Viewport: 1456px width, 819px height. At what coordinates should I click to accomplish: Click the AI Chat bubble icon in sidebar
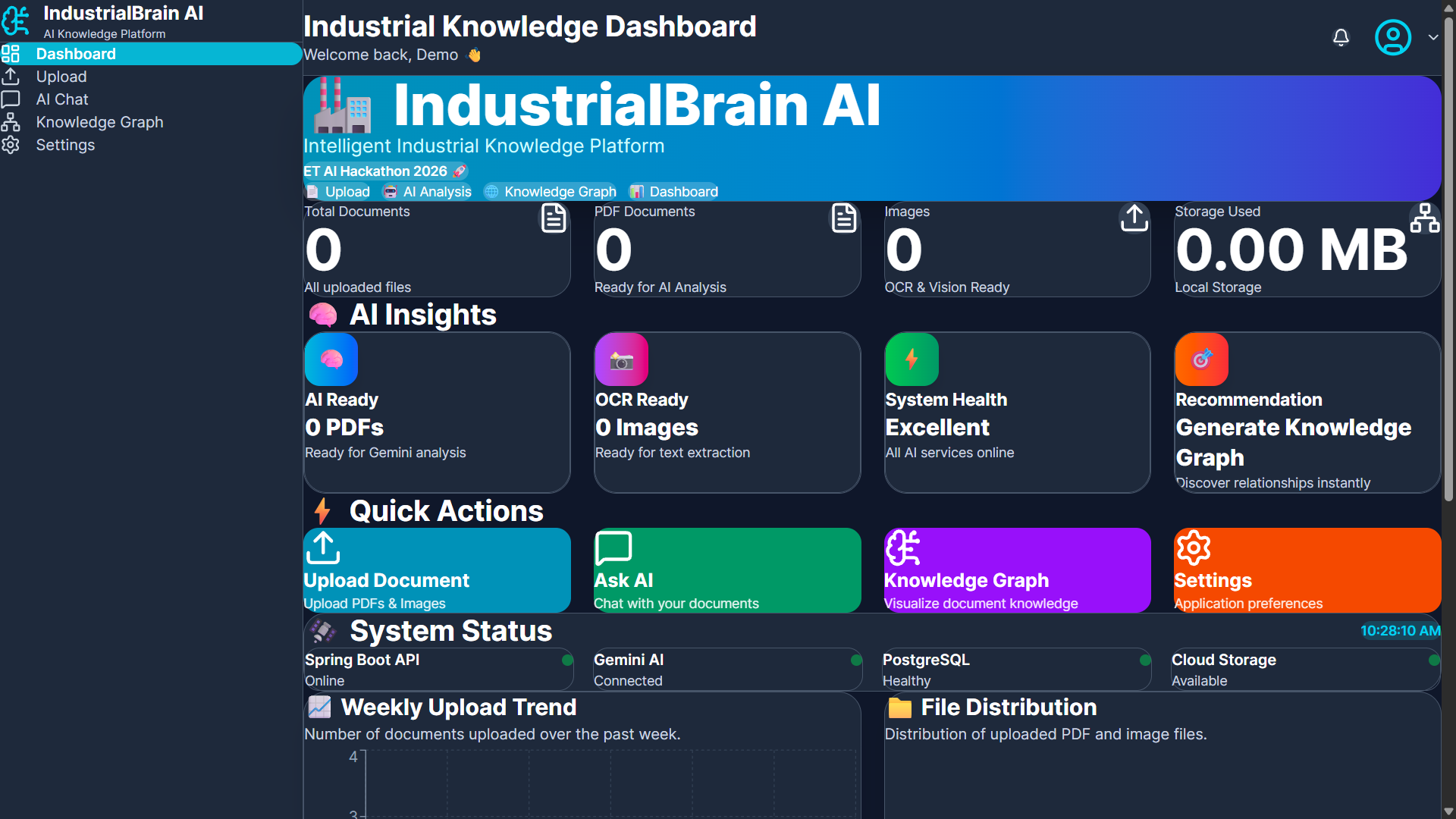11,99
